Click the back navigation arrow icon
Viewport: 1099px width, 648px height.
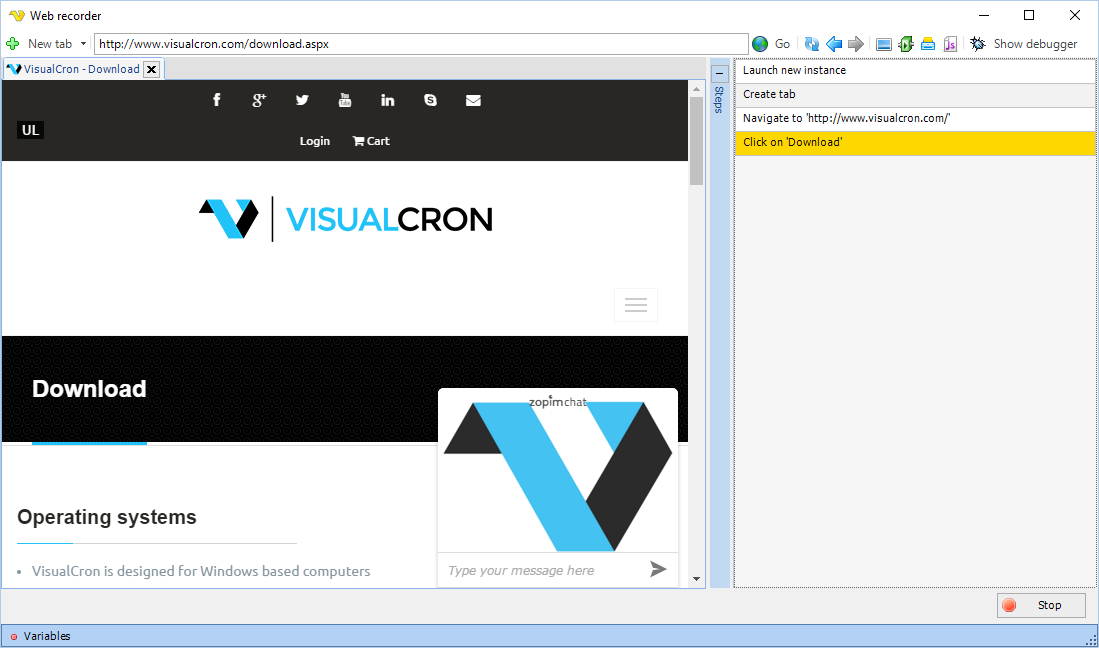click(x=834, y=43)
